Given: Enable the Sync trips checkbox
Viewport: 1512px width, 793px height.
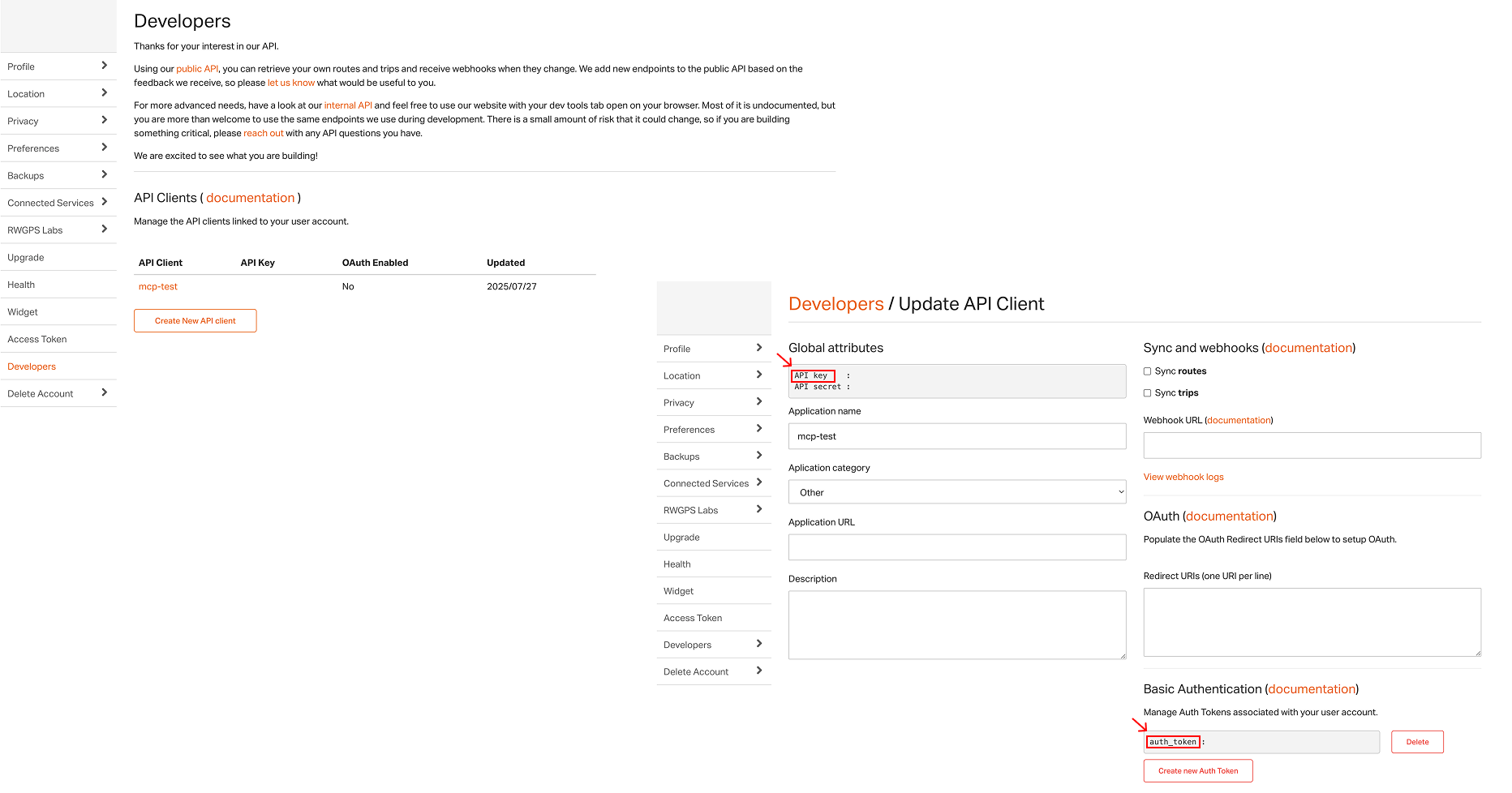Looking at the screenshot, I should pyautogui.click(x=1147, y=392).
